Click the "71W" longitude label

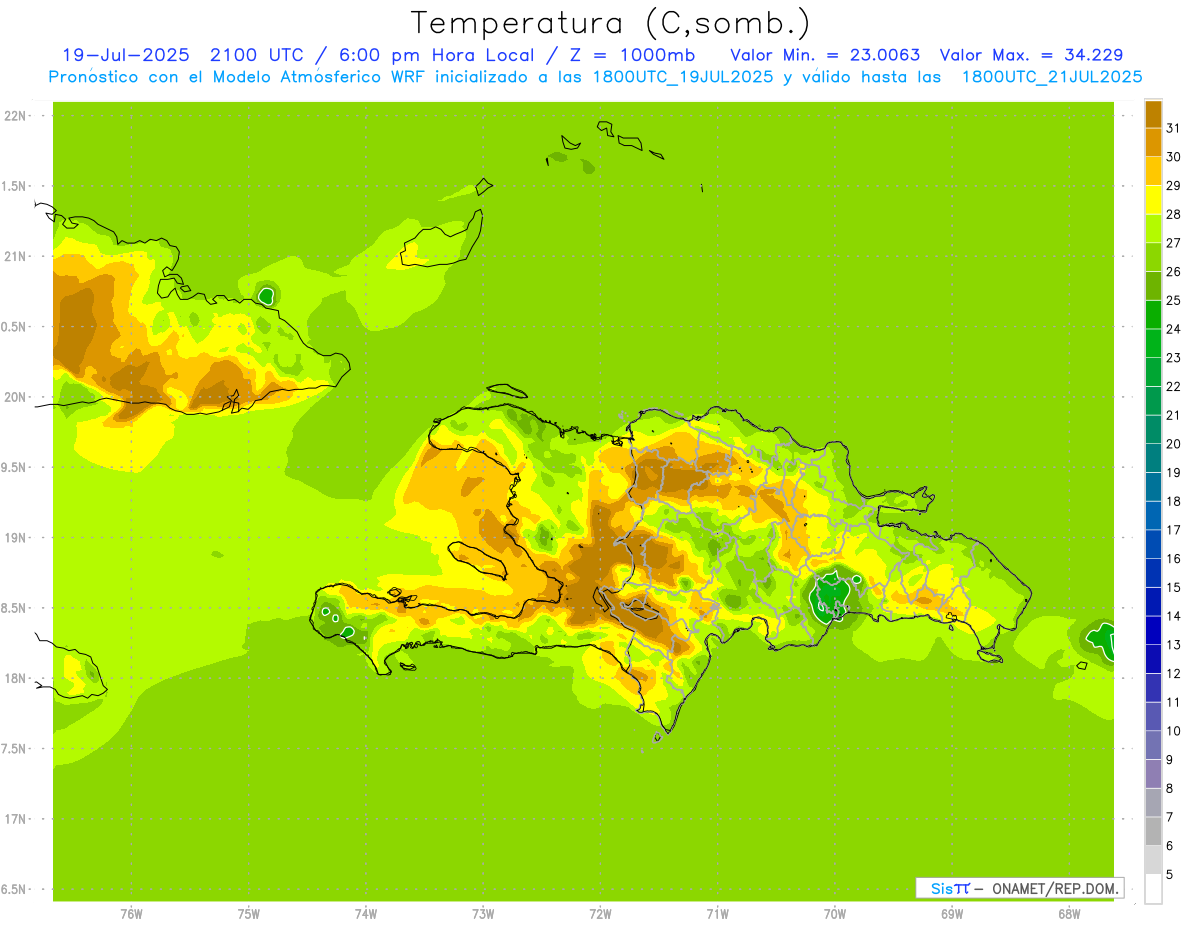pos(717,914)
